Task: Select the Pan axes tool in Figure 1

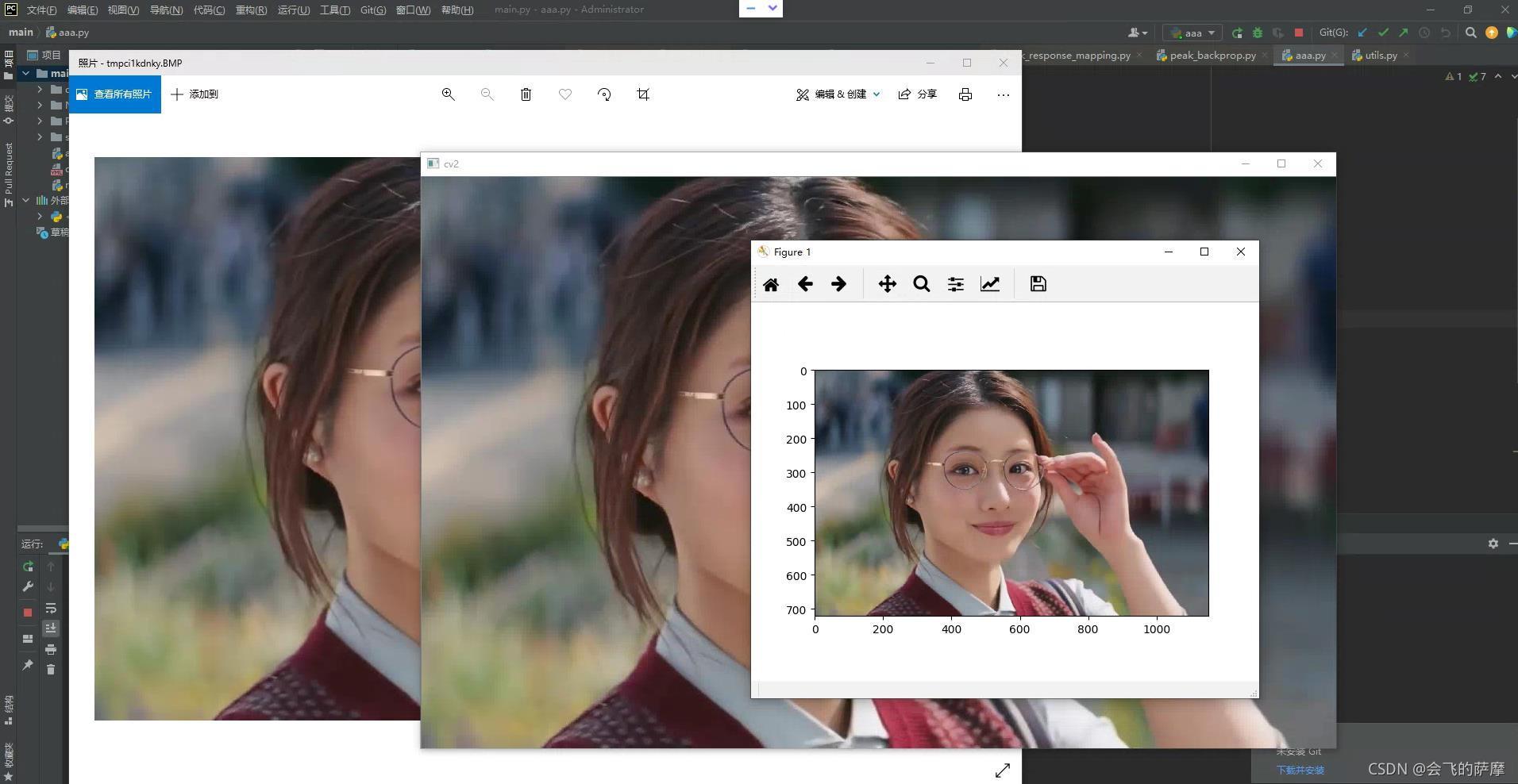Action: [887, 284]
